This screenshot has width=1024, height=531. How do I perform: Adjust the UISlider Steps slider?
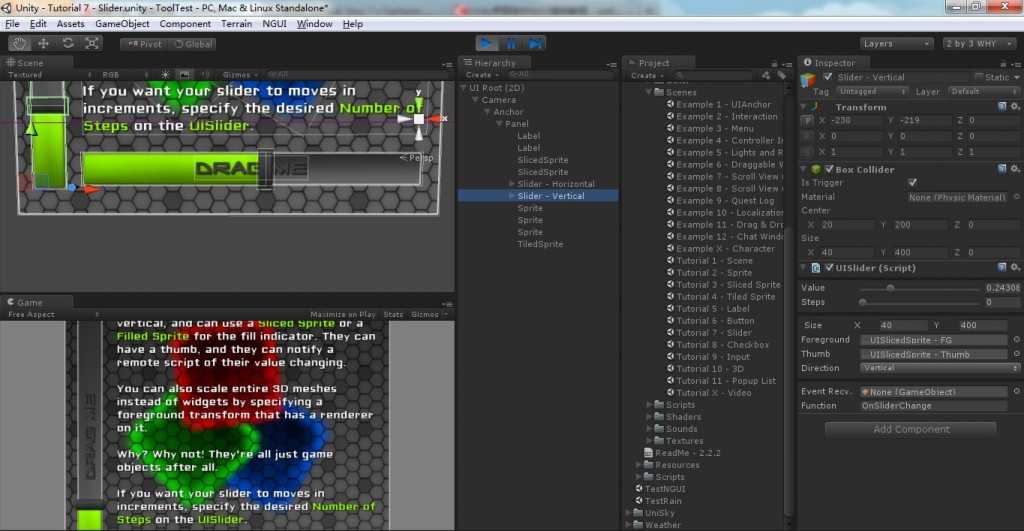coord(920,302)
